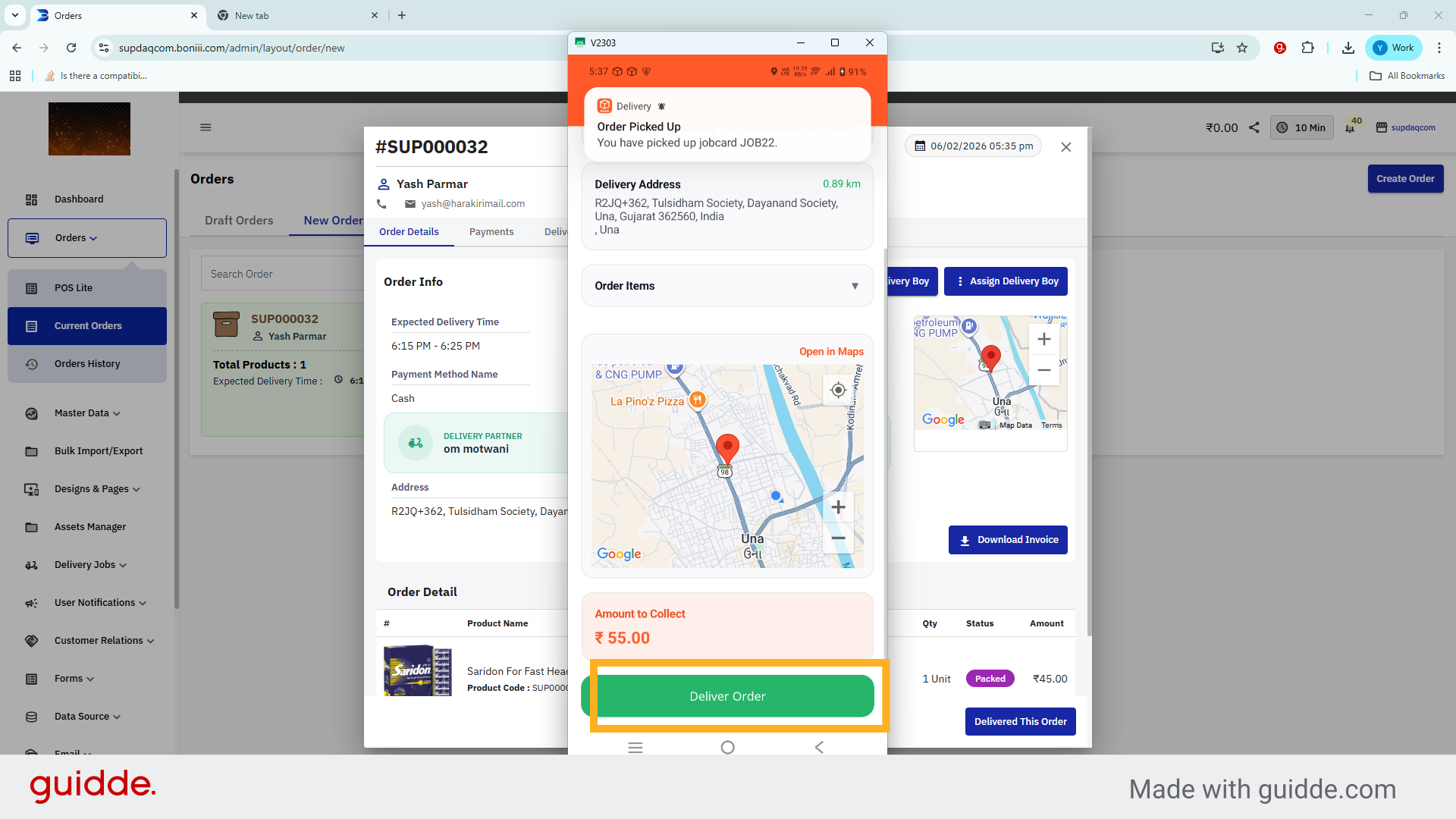The height and width of the screenshot is (819, 1456).
Task: Click the Download Invoice button
Action: click(x=1008, y=540)
